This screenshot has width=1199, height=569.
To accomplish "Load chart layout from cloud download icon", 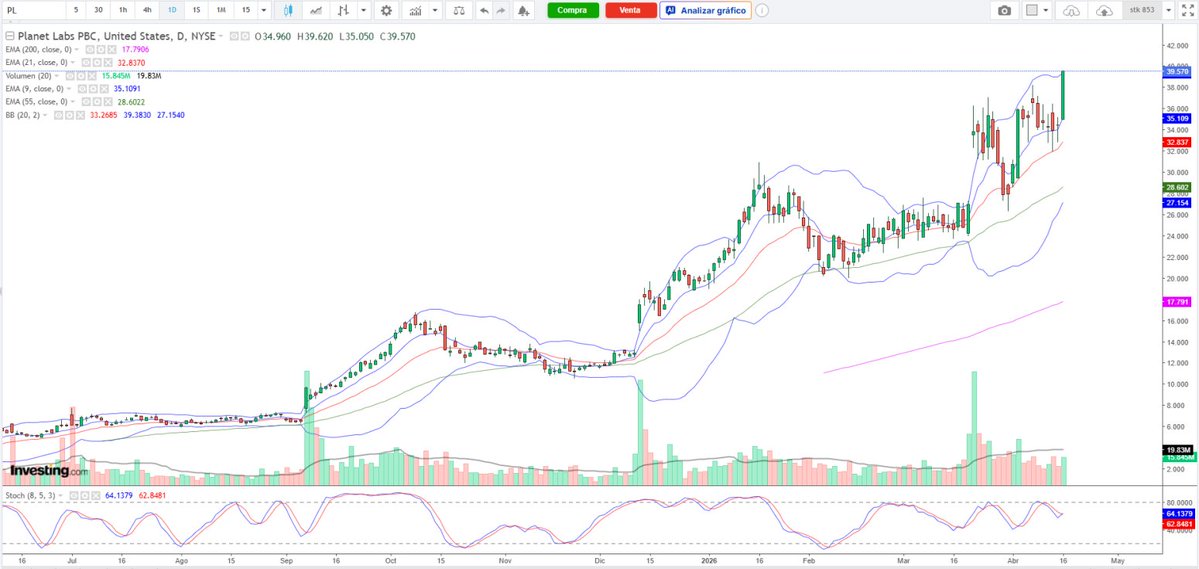I will point(1072,11).
